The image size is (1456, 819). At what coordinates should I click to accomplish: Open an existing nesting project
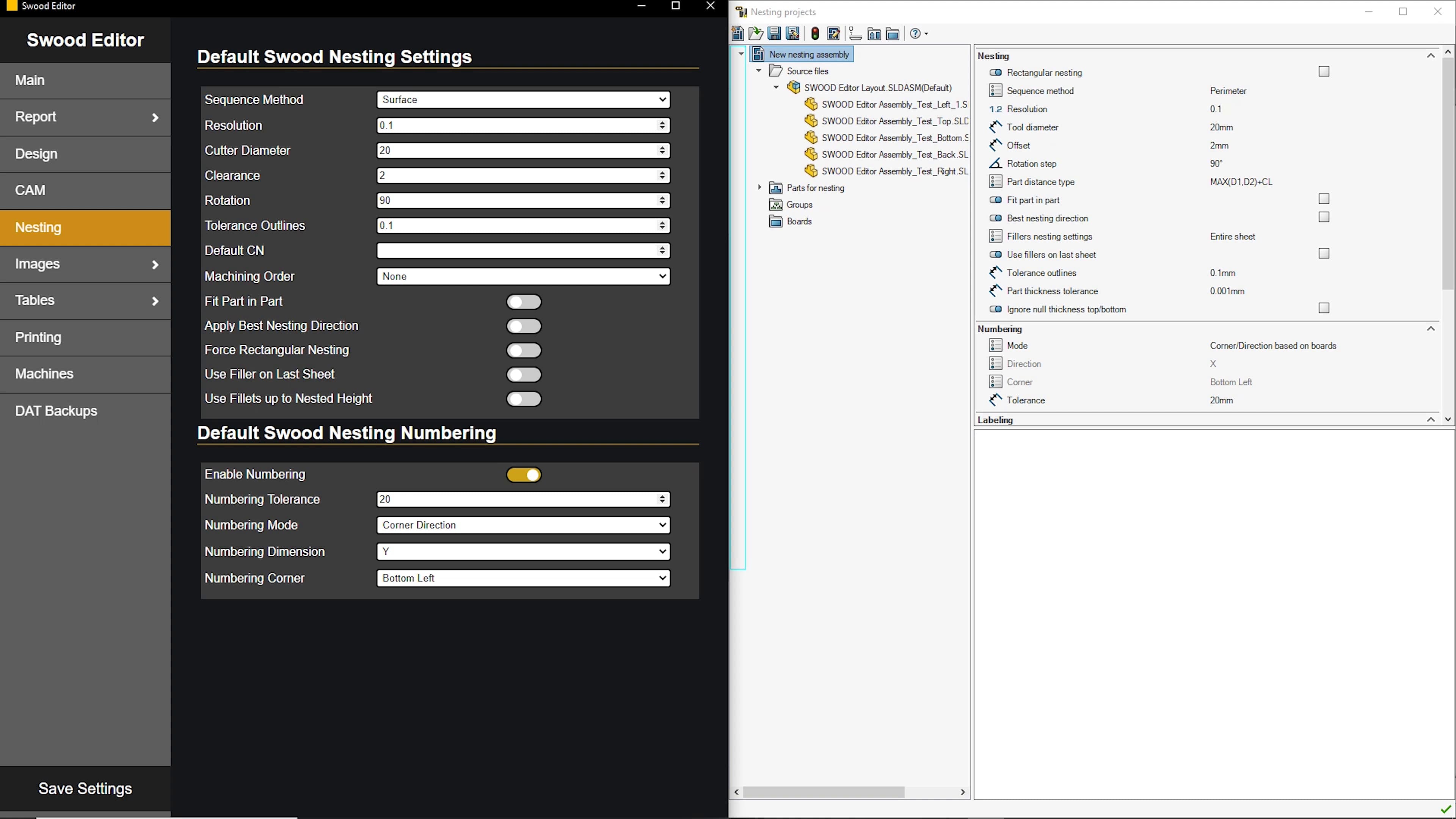pyautogui.click(x=756, y=33)
